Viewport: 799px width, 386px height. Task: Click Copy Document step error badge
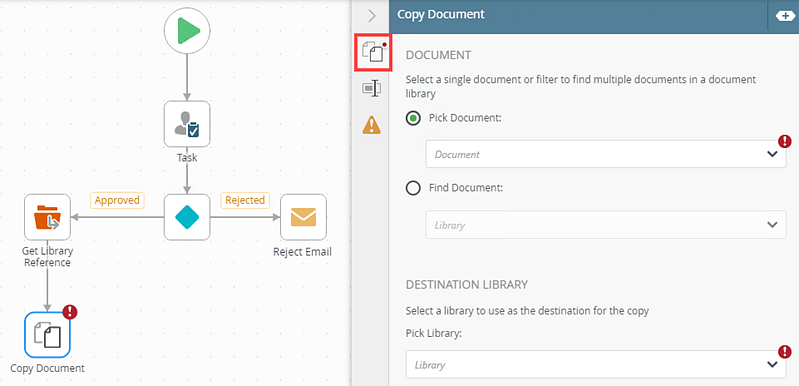(69, 312)
